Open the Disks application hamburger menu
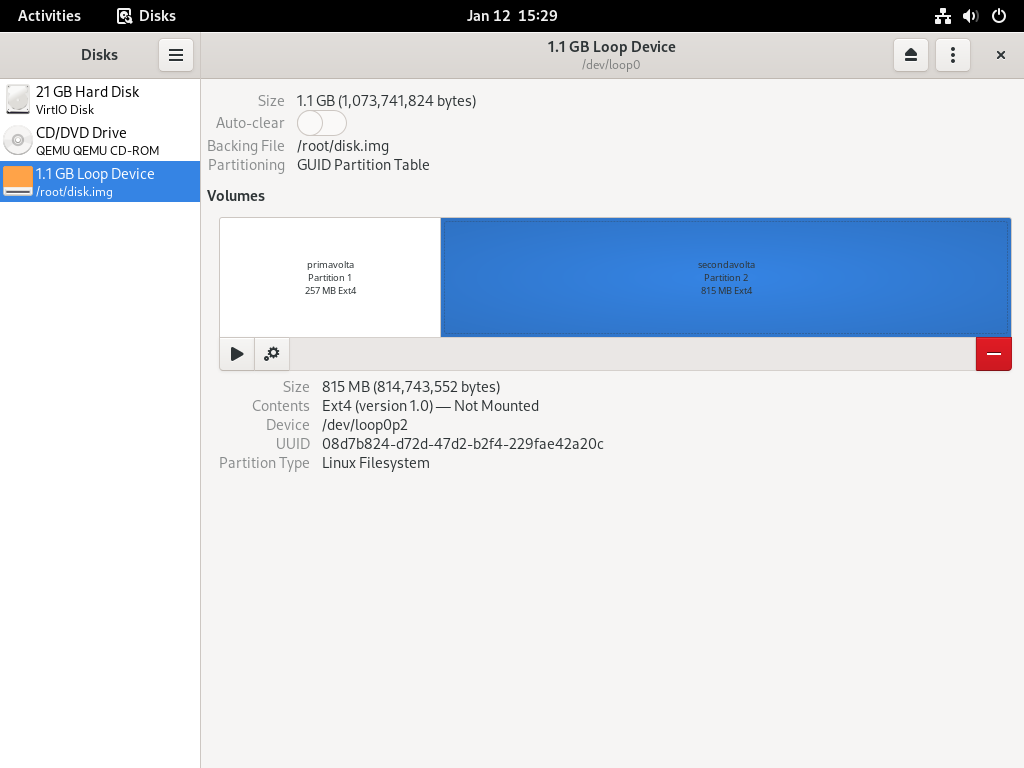Image resolution: width=1024 pixels, height=768 pixels. point(176,55)
